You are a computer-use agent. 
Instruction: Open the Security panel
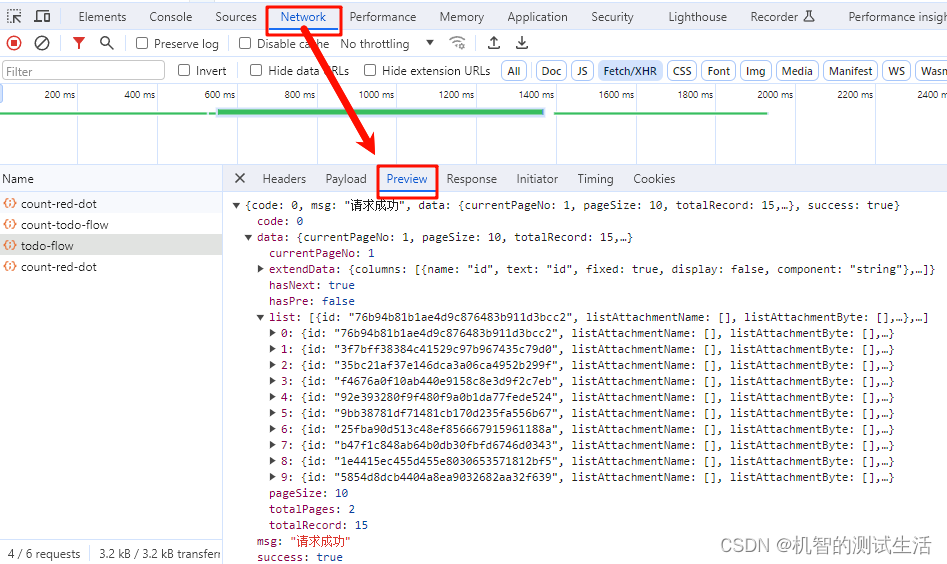pyautogui.click(x=612, y=17)
